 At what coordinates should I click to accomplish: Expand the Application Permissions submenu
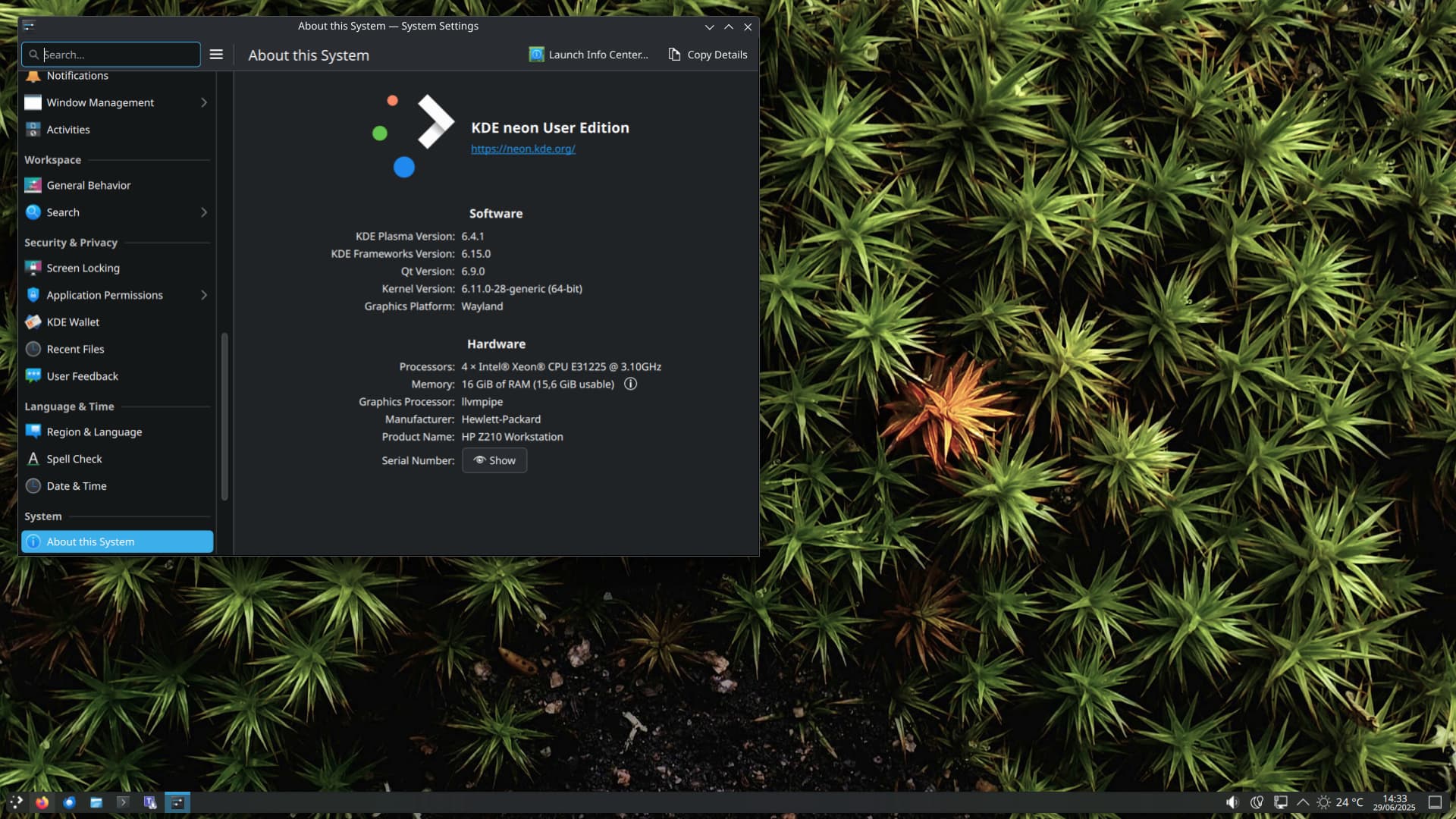click(x=203, y=295)
